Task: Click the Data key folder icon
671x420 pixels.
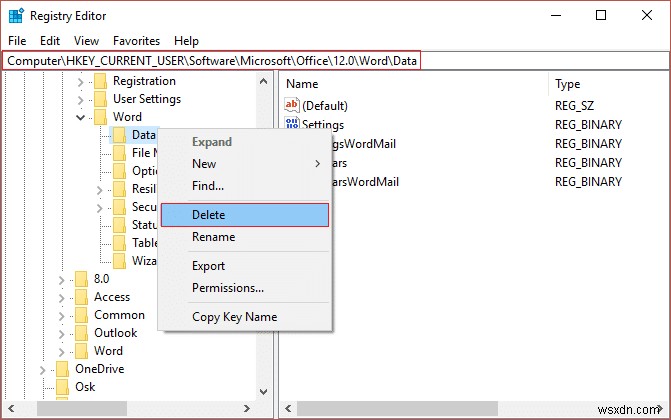Action: tap(119, 135)
